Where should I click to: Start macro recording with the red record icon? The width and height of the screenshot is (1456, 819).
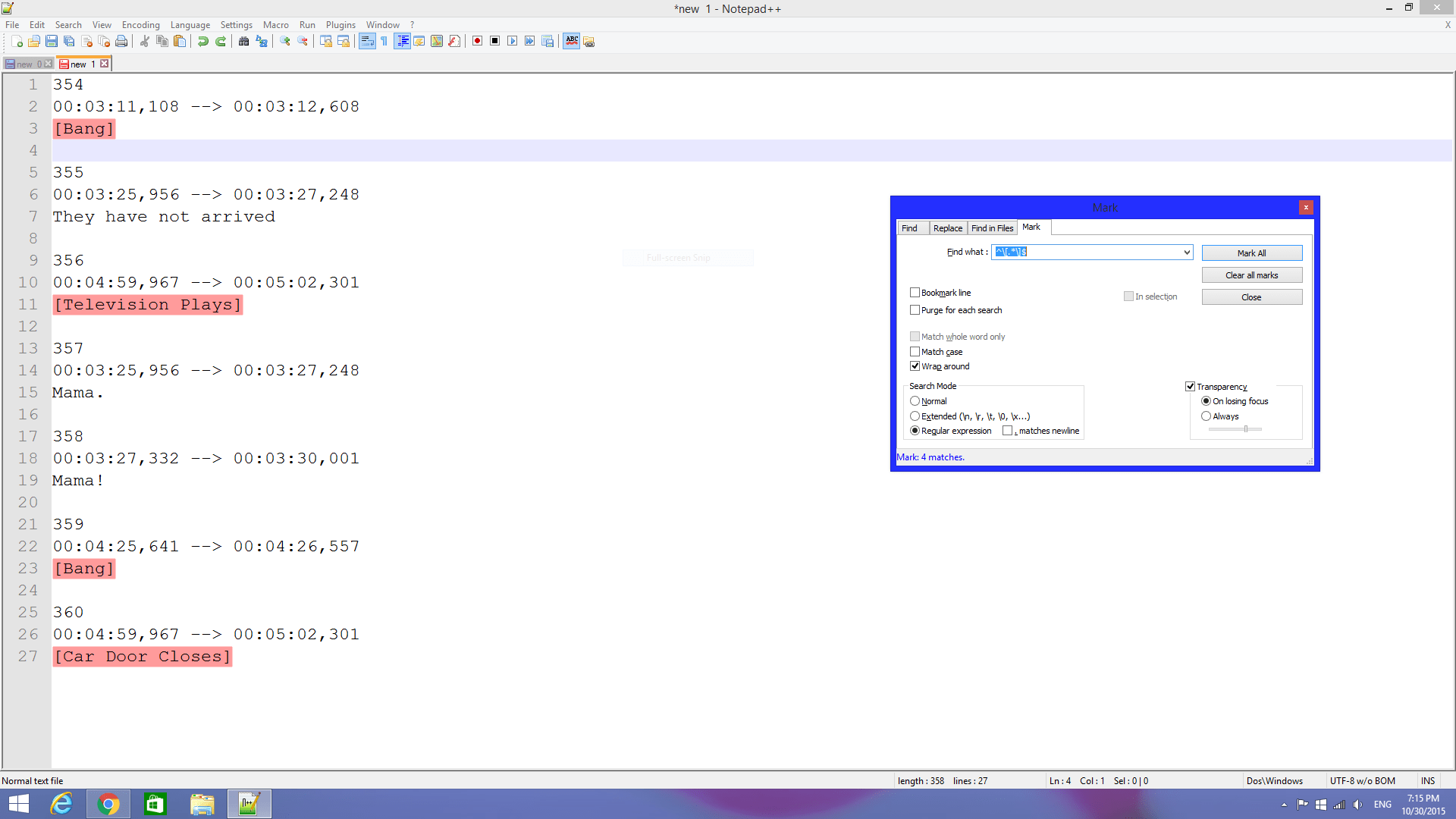click(x=477, y=42)
